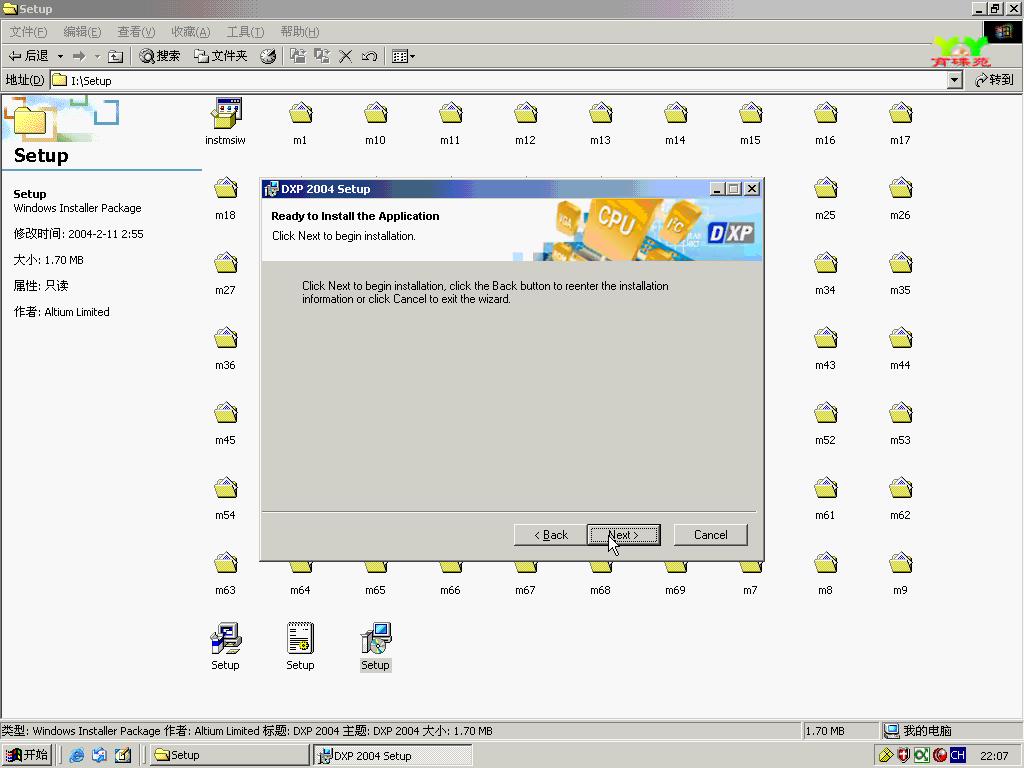This screenshot has height=768, width=1024.
Task: Select the m35 folder
Action: 900,272
